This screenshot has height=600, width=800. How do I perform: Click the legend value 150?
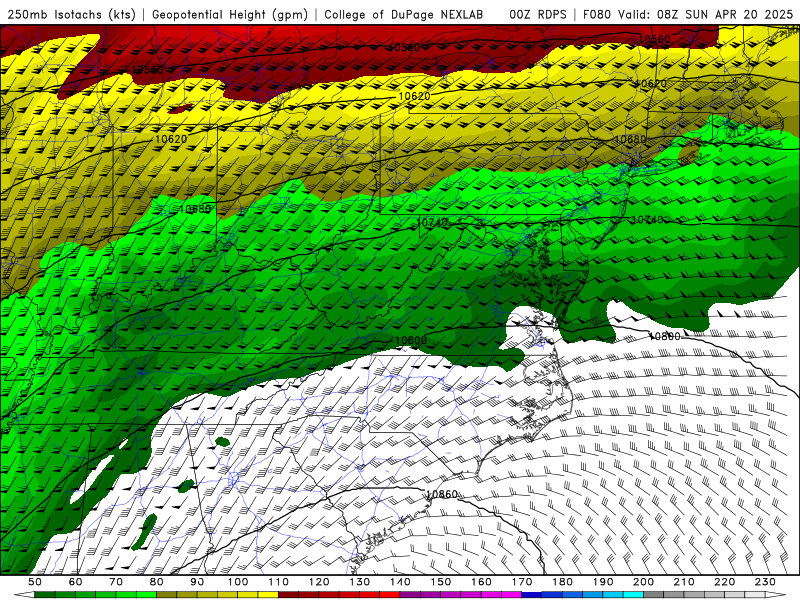point(441,582)
